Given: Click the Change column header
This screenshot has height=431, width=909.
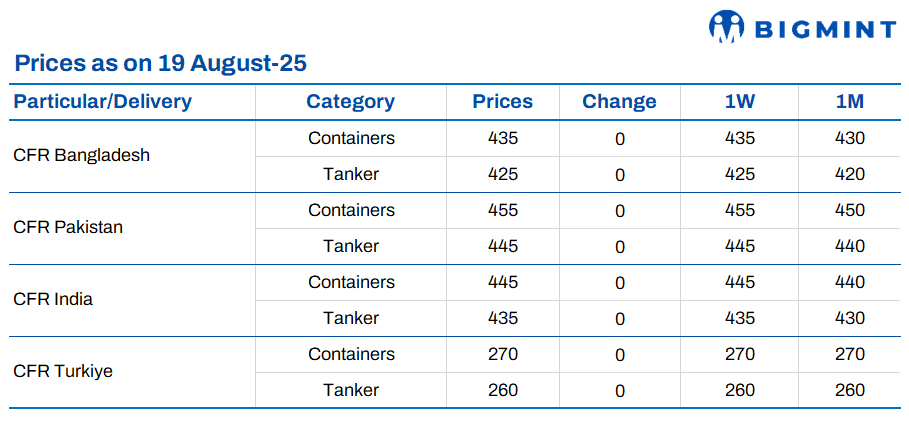Looking at the screenshot, I should [x=619, y=101].
